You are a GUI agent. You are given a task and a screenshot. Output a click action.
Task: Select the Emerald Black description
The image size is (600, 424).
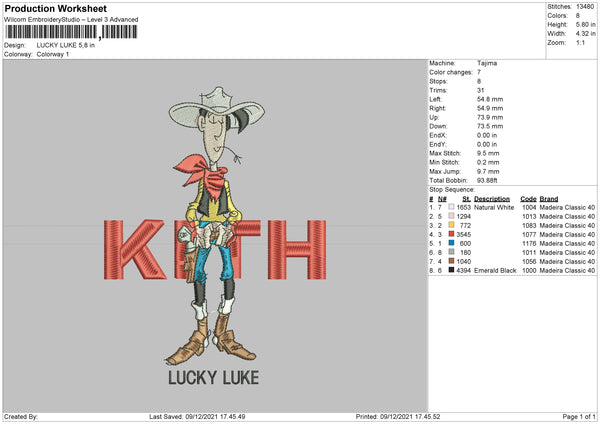(495, 271)
